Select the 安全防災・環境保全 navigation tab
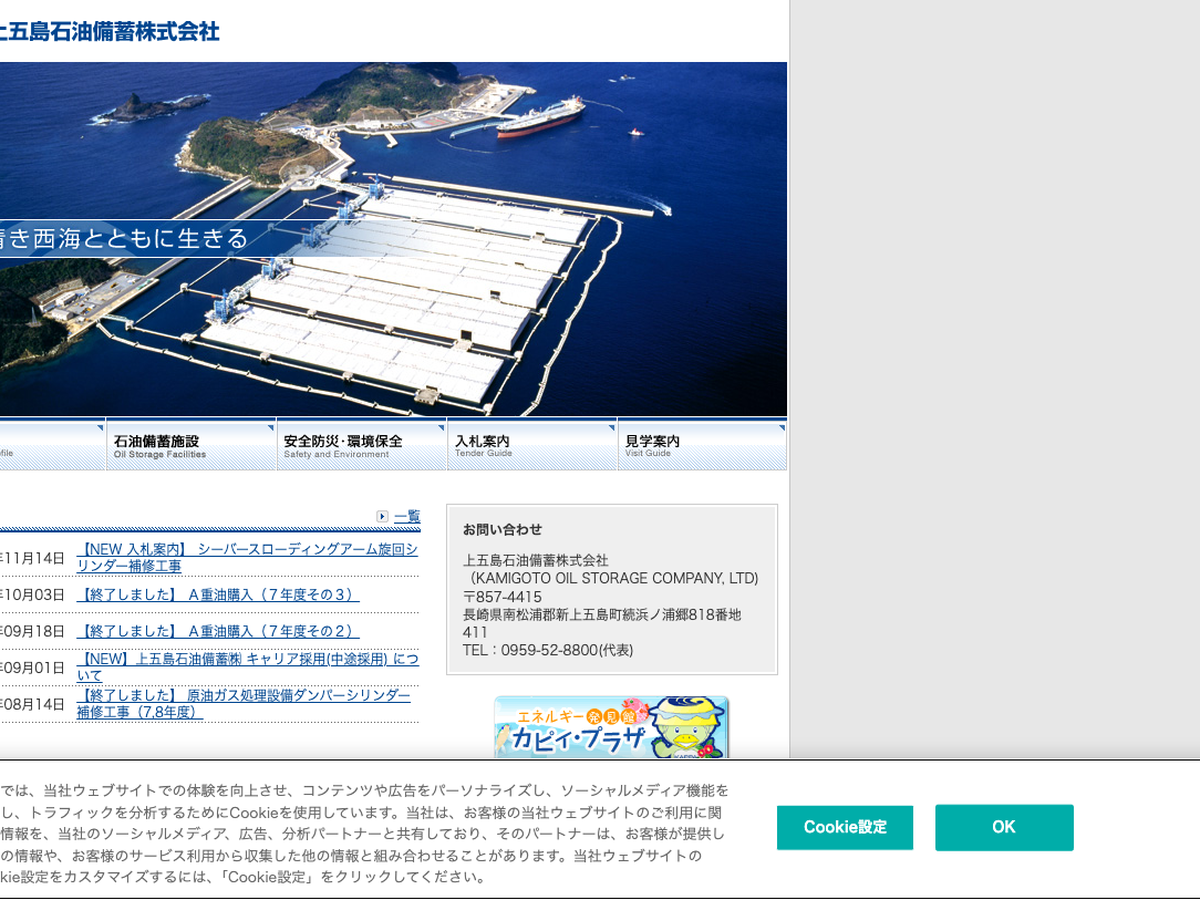The width and height of the screenshot is (1200, 900). (x=361, y=445)
